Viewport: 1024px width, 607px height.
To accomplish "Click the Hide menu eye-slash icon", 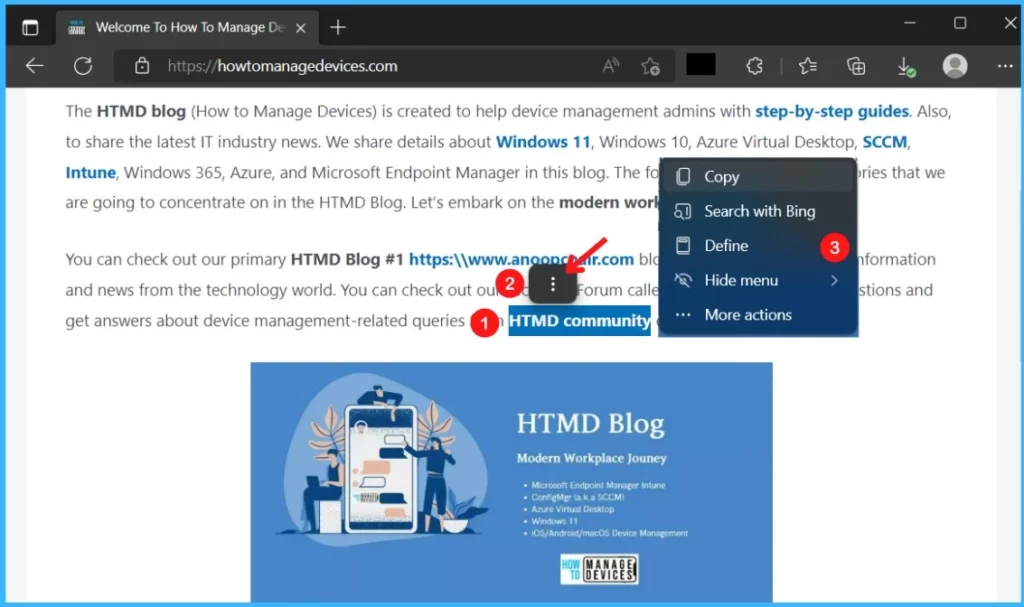I will tap(683, 280).
